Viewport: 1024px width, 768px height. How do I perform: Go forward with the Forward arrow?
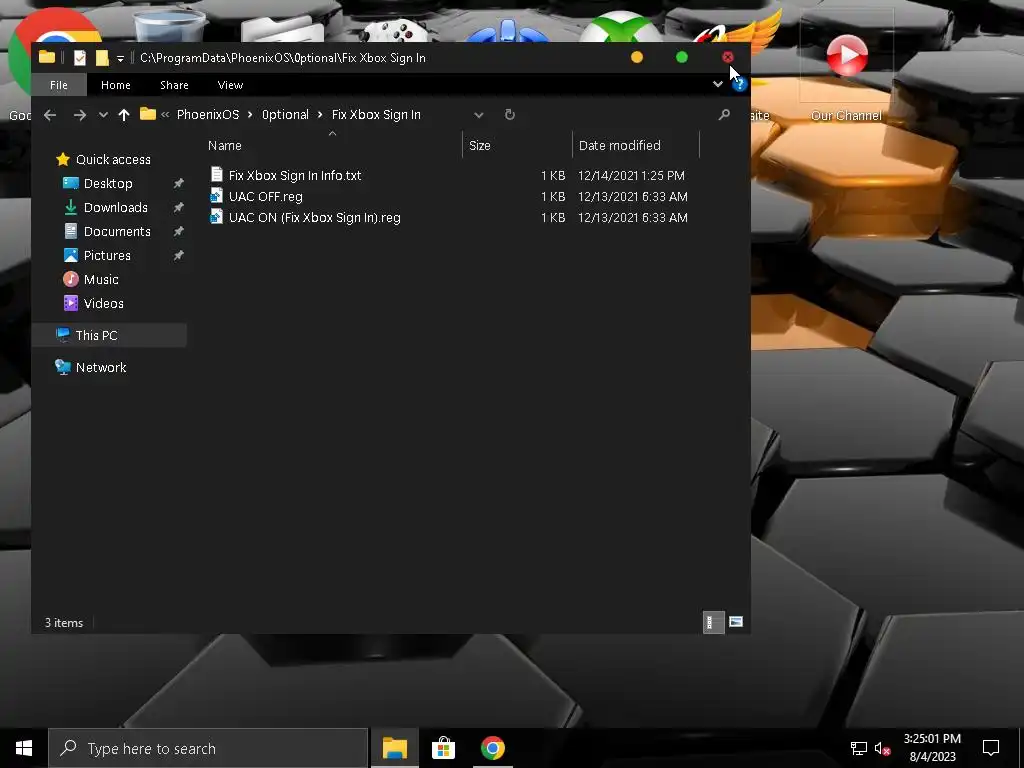pyautogui.click(x=79, y=115)
